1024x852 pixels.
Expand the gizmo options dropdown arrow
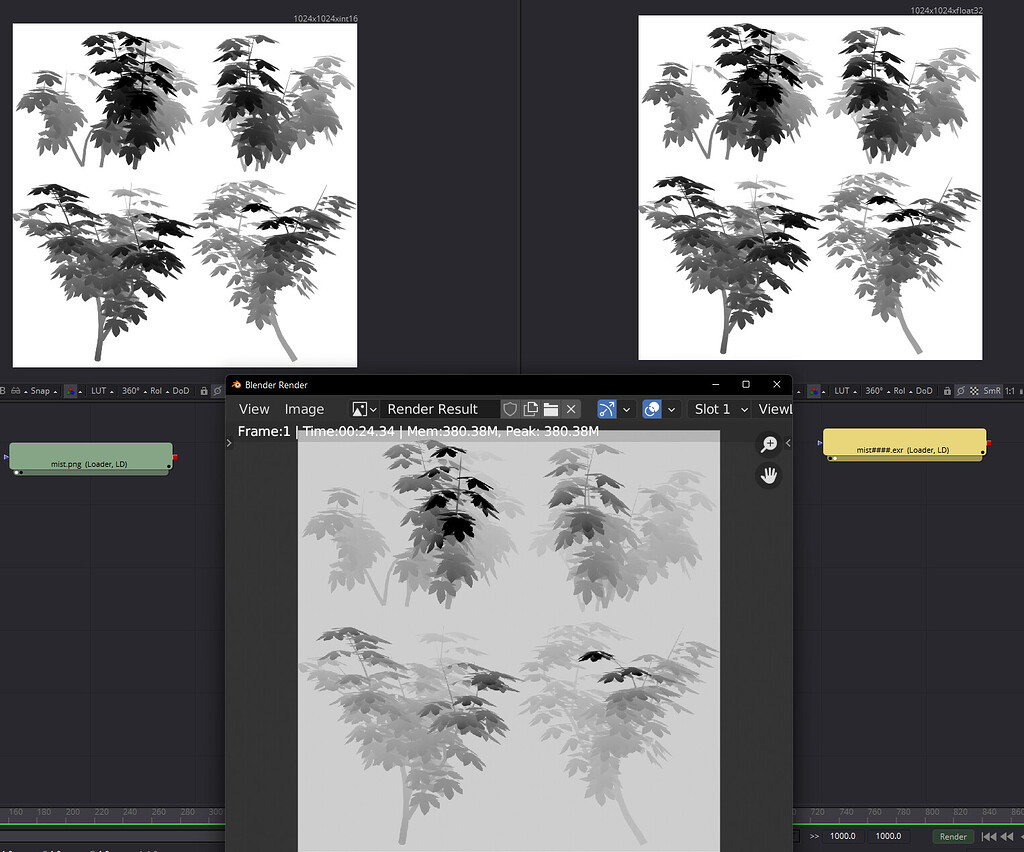626,409
